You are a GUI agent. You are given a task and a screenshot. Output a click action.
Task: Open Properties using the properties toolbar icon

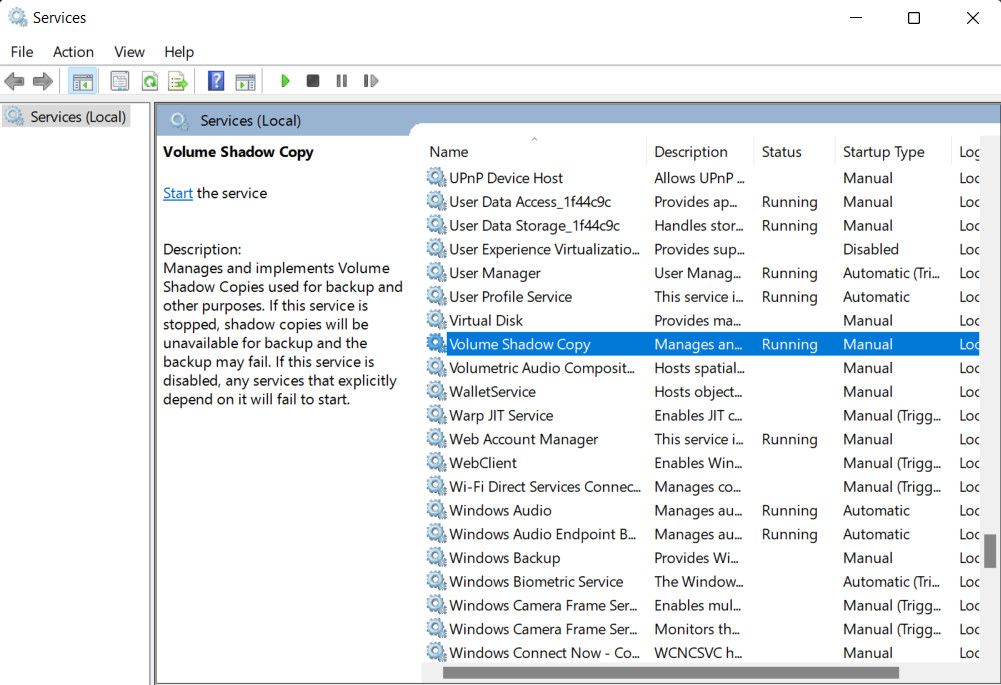120,81
